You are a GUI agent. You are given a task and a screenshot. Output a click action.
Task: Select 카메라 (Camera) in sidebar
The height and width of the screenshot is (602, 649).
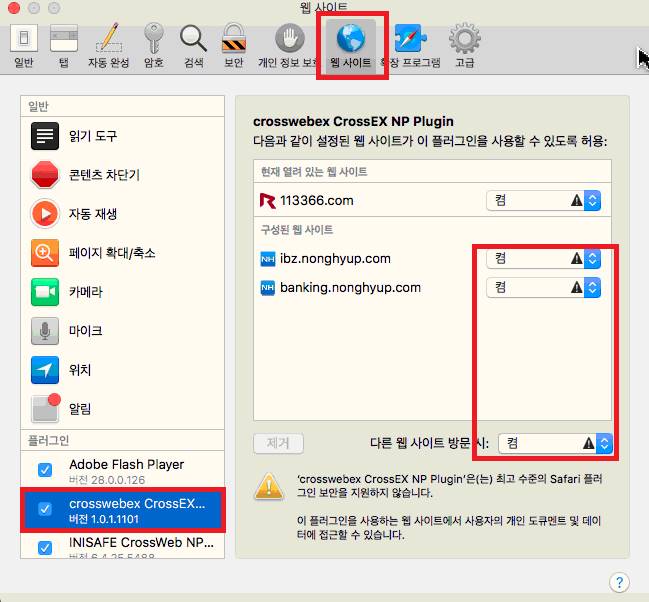click(x=123, y=291)
